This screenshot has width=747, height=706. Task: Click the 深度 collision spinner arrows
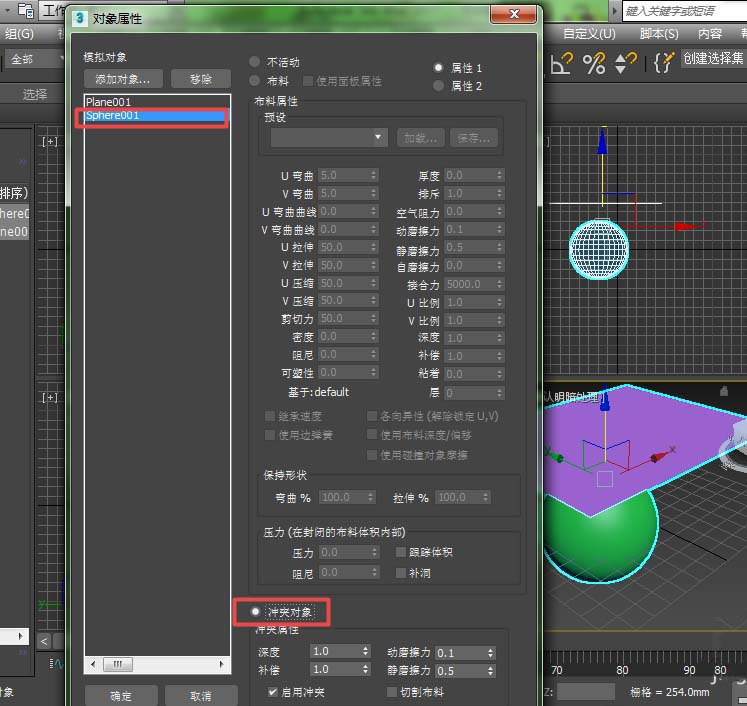coord(365,651)
